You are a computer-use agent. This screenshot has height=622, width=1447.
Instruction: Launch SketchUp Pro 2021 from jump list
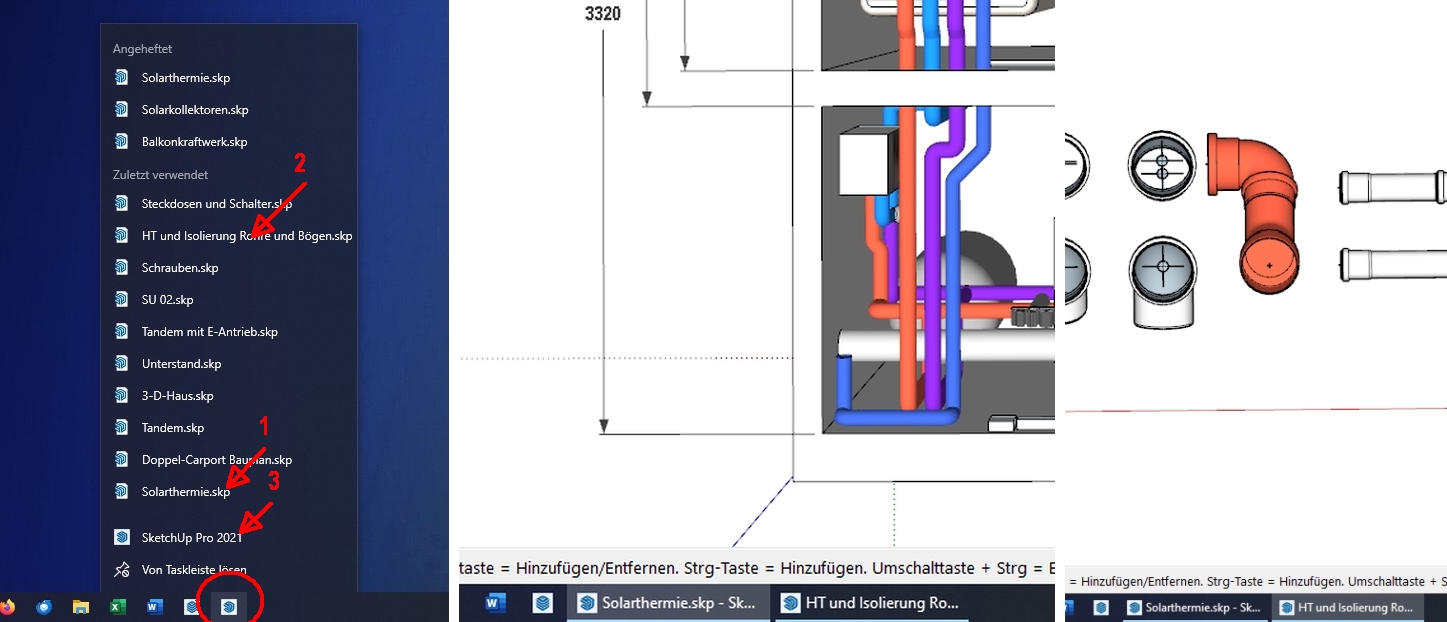coord(229,537)
